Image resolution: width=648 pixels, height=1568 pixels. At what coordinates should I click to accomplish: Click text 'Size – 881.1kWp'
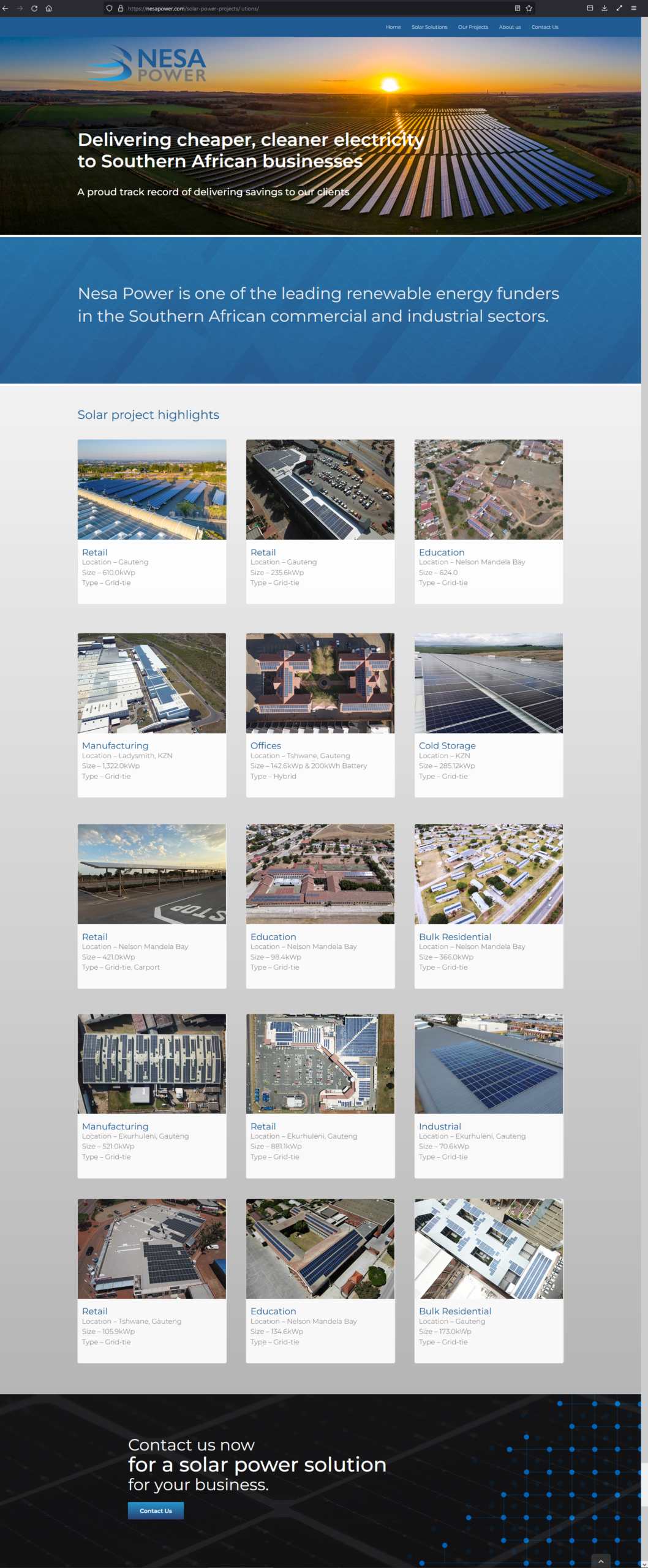coord(276,1146)
